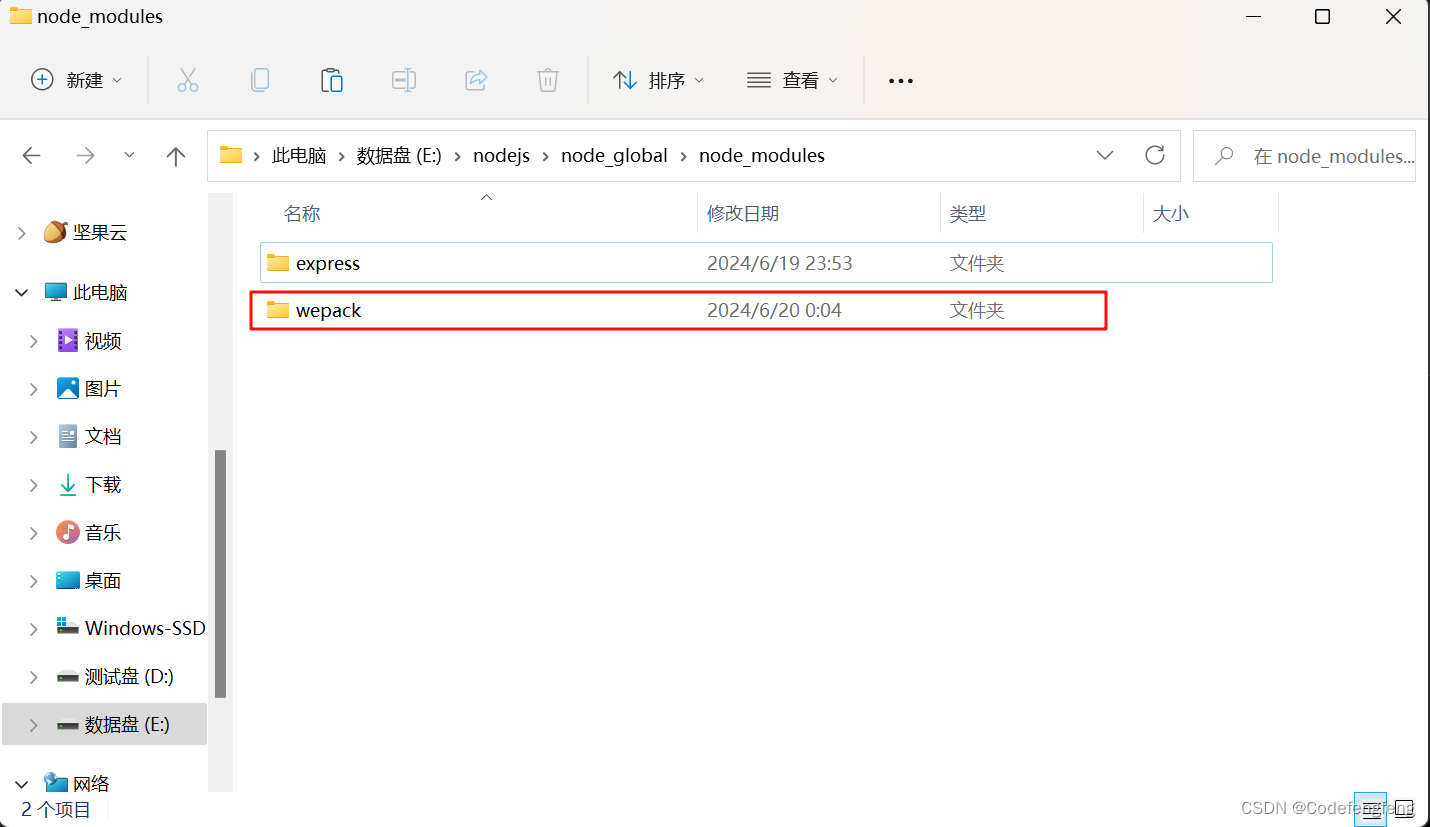Collapse the 网络 tree node

pyautogui.click(x=22, y=784)
